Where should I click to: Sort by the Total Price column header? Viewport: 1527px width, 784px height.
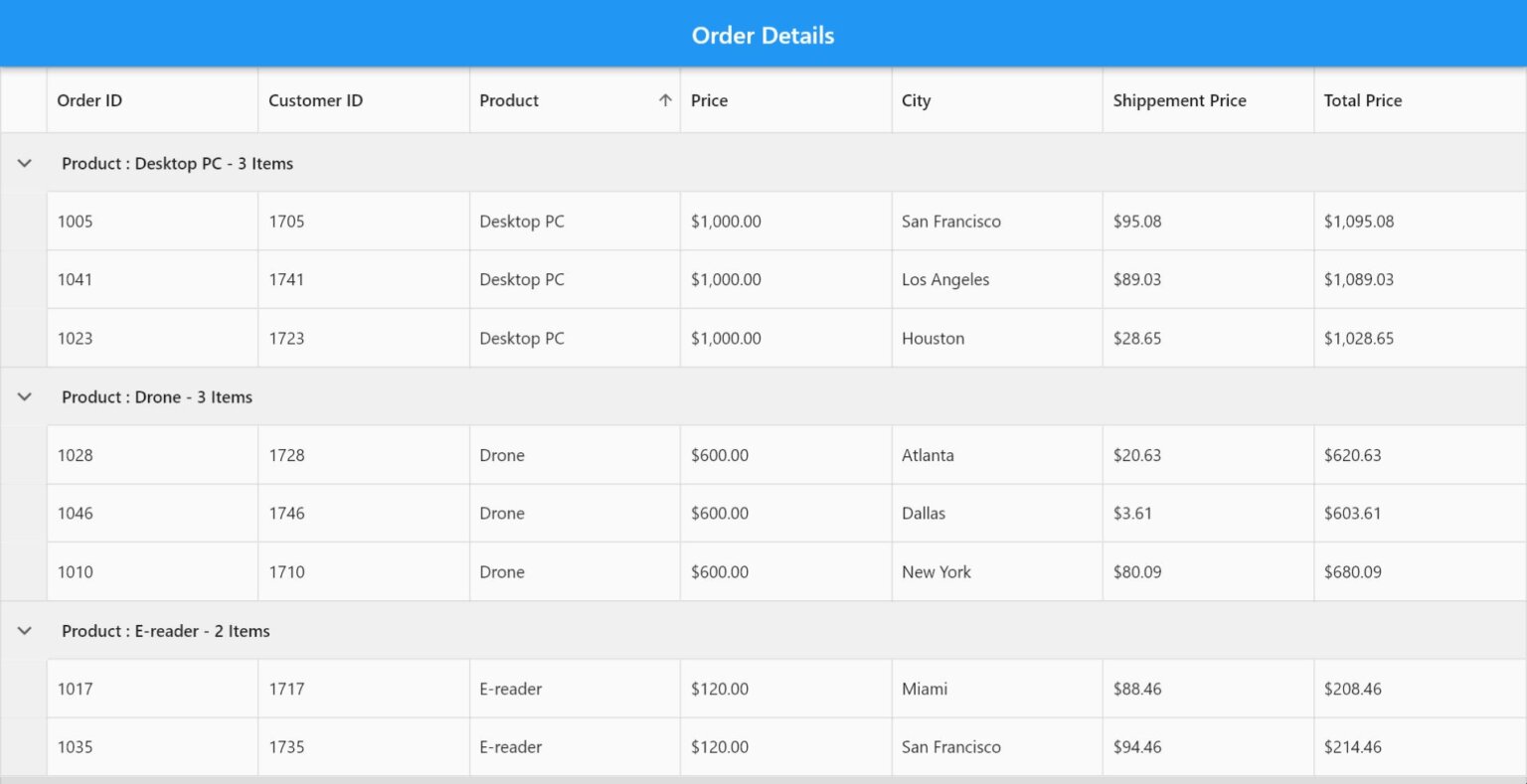1363,100
